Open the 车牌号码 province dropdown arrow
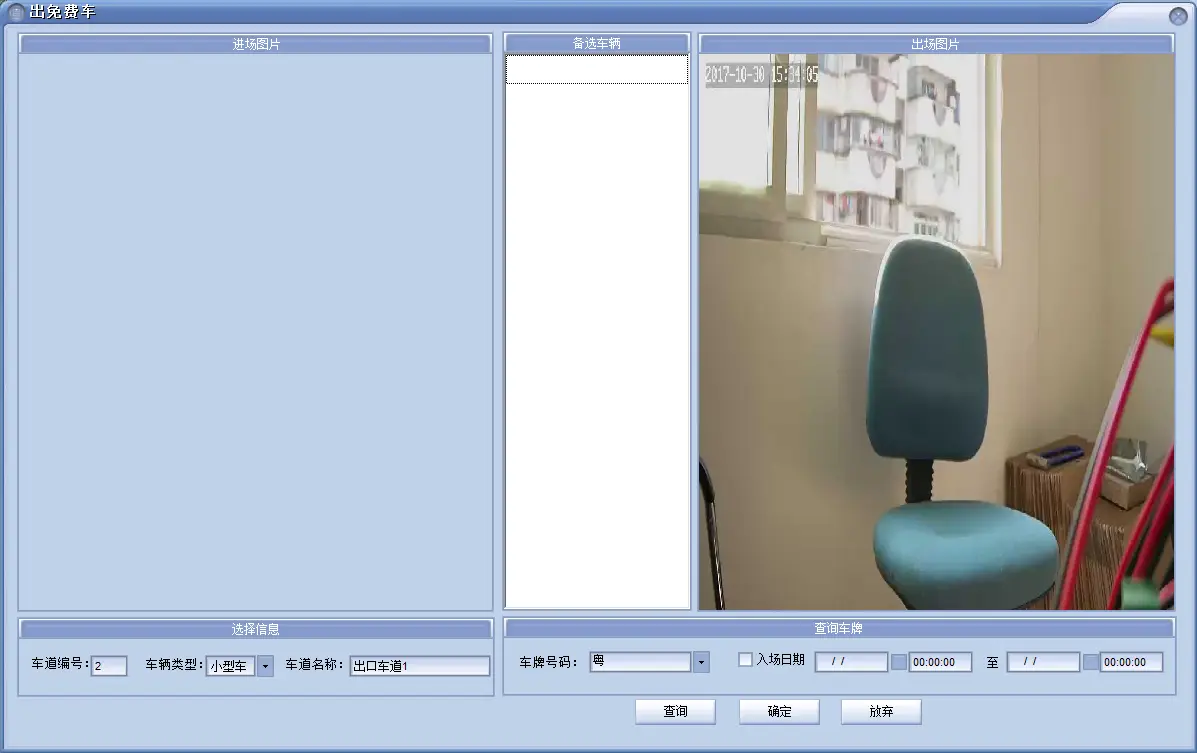Screen dimensions: 1197x753 (701, 662)
